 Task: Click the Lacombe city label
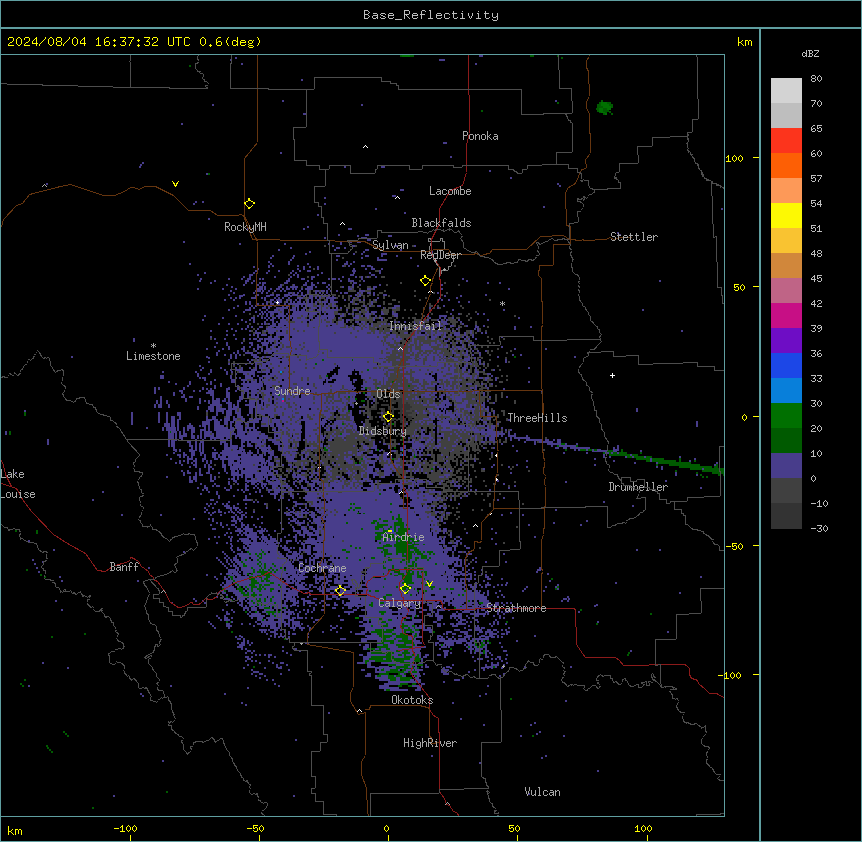(x=450, y=191)
